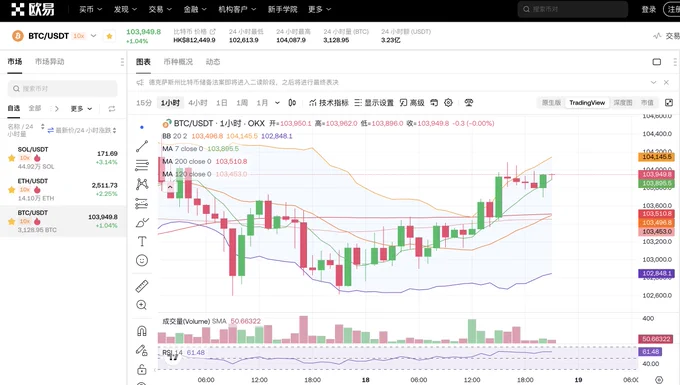Expand the market list 更多 dropdown
Screen dimensions: 680x385
click(x=81, y=108)
